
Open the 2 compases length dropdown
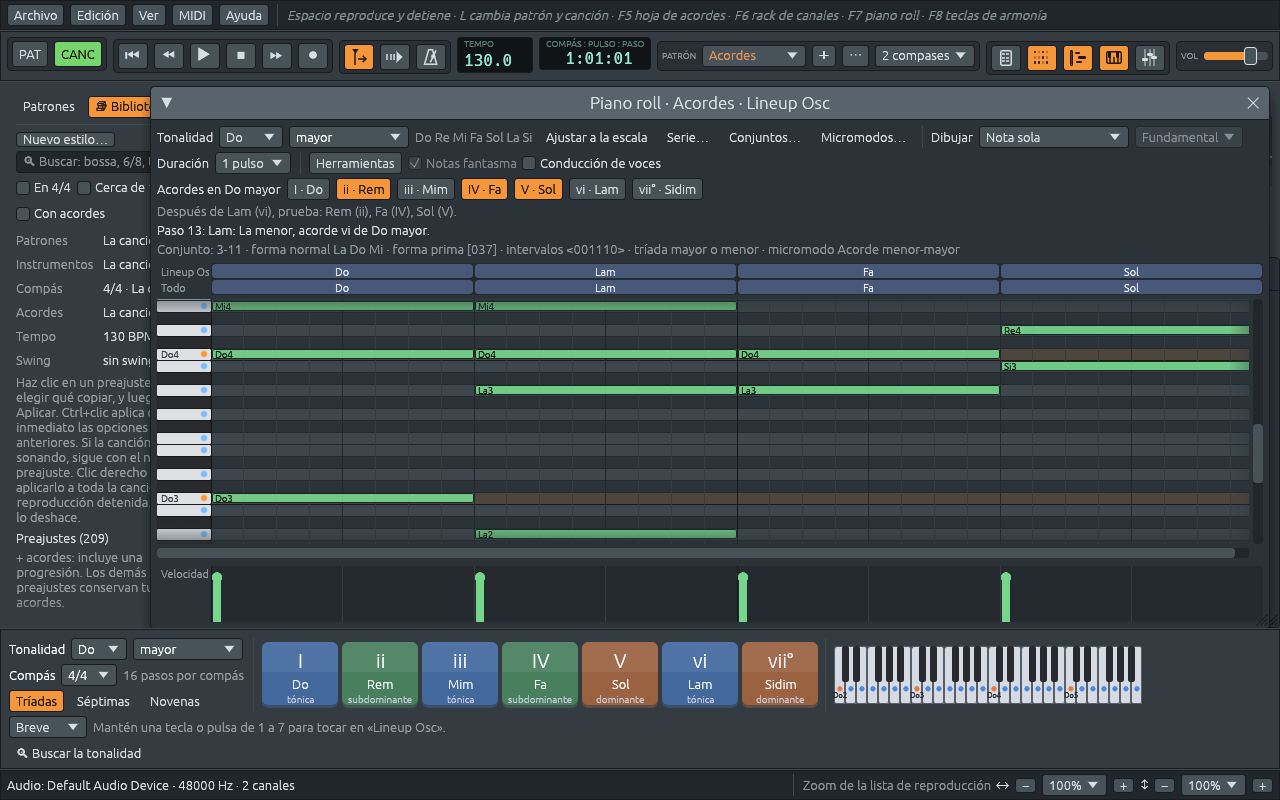coord(925,56)
